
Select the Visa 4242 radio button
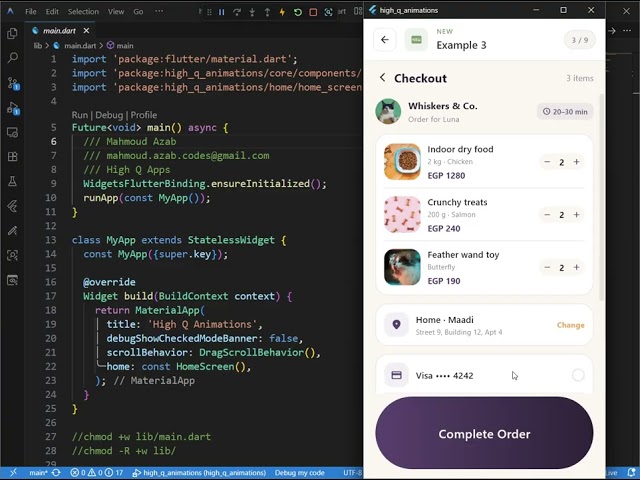[578, 375]
